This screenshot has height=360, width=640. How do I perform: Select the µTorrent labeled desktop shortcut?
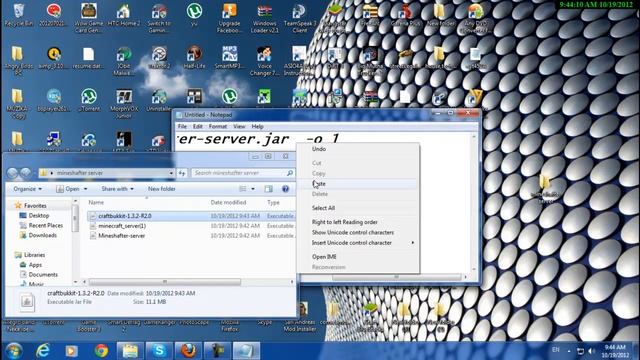pos(89,100)
